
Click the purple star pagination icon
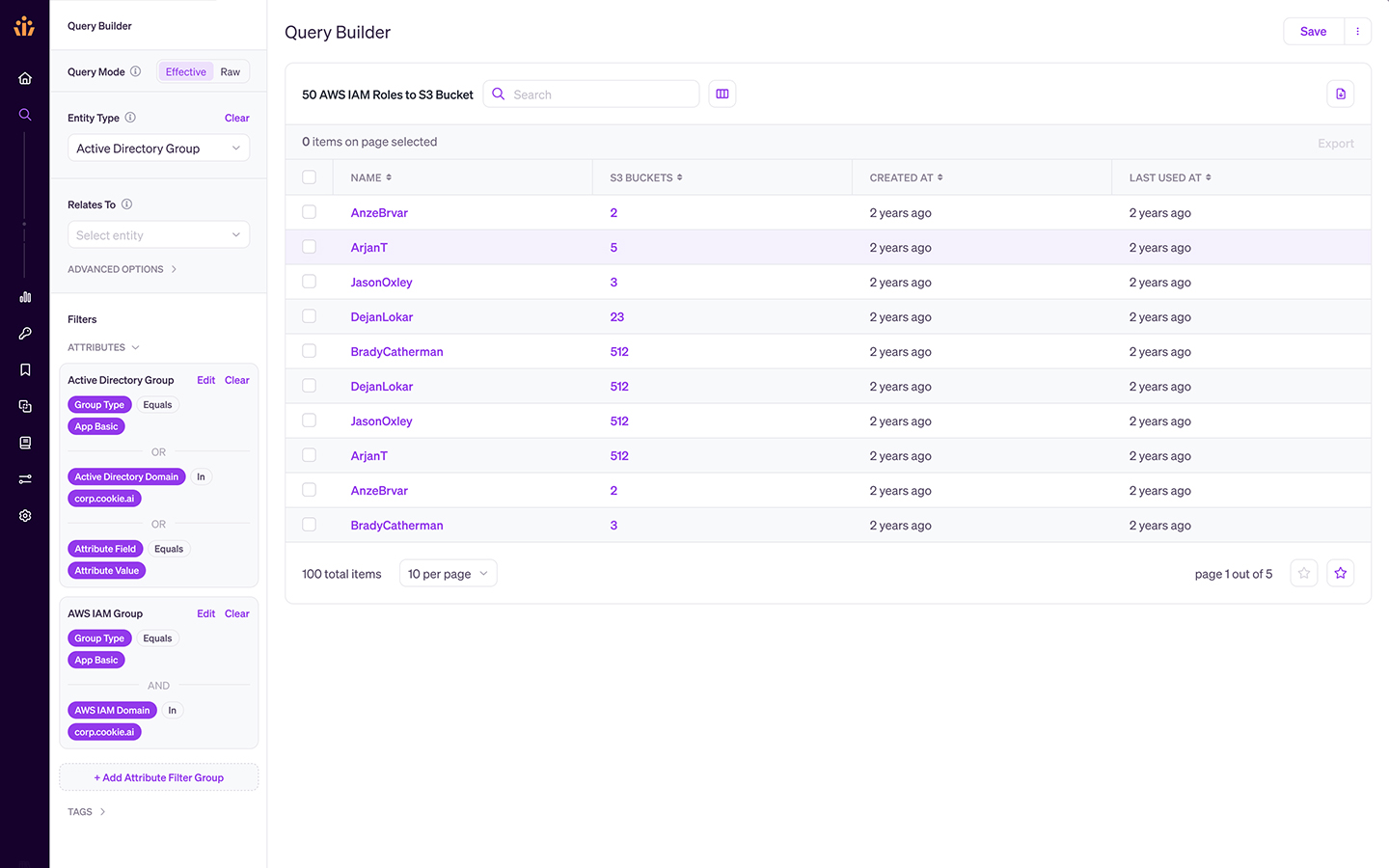coord(1341,573)
